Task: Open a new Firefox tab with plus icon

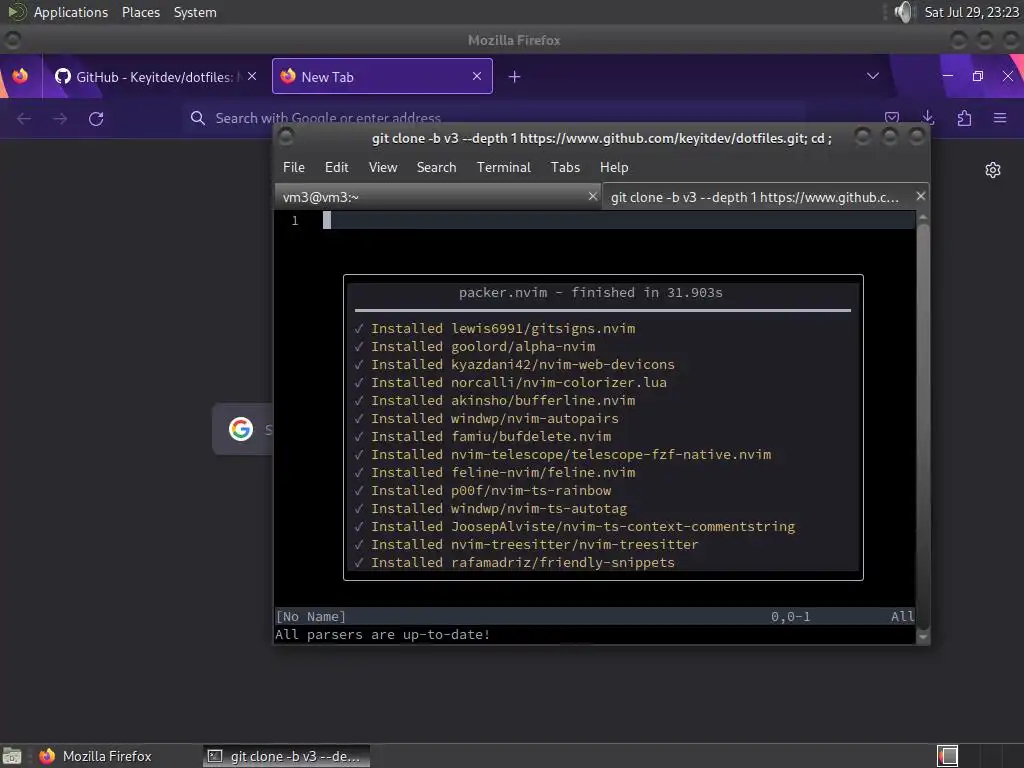Action: pyautogui.click(x=515, y=77)
